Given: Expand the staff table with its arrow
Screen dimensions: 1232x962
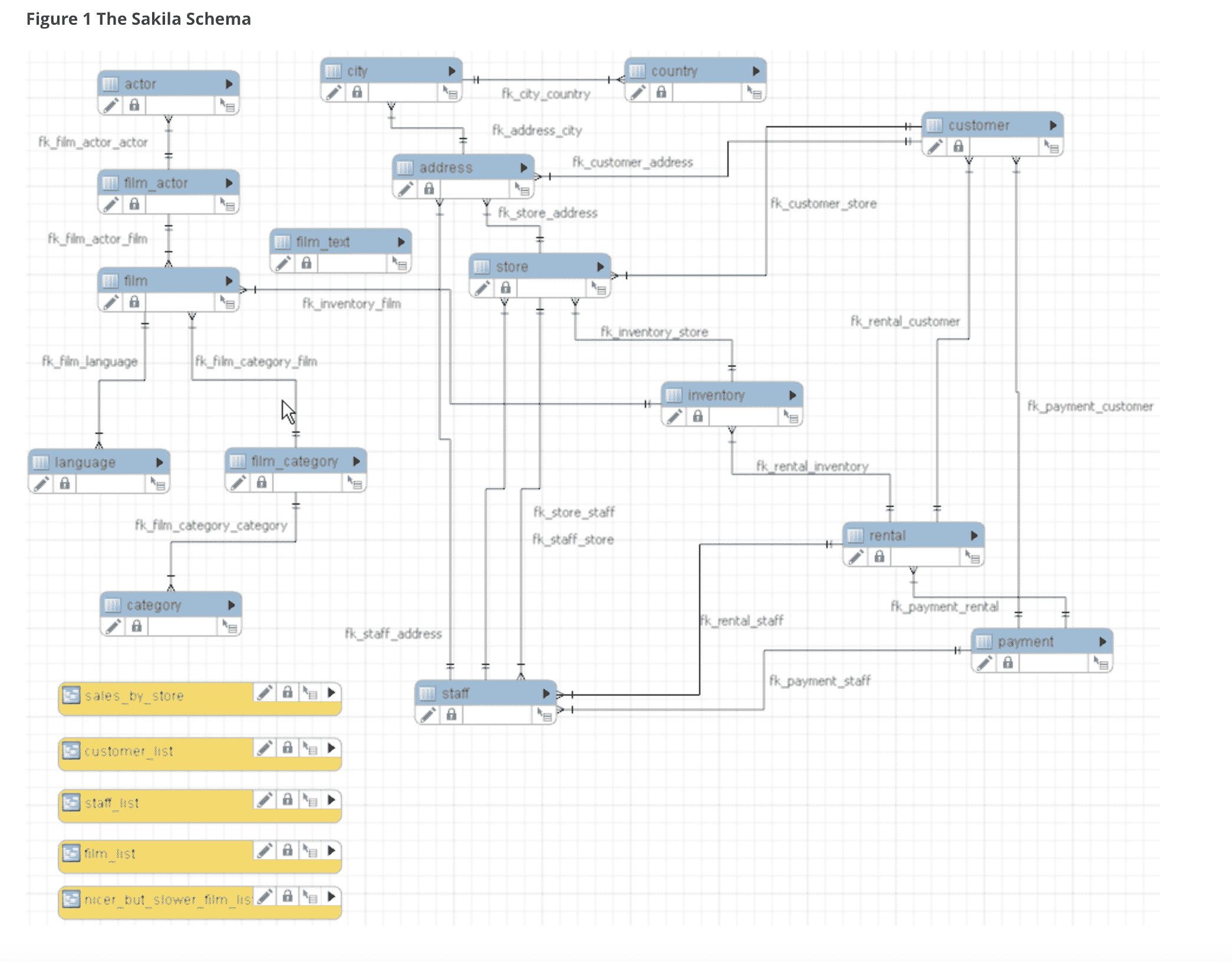Looking at the screenshot, I should [x=546, y=694].
